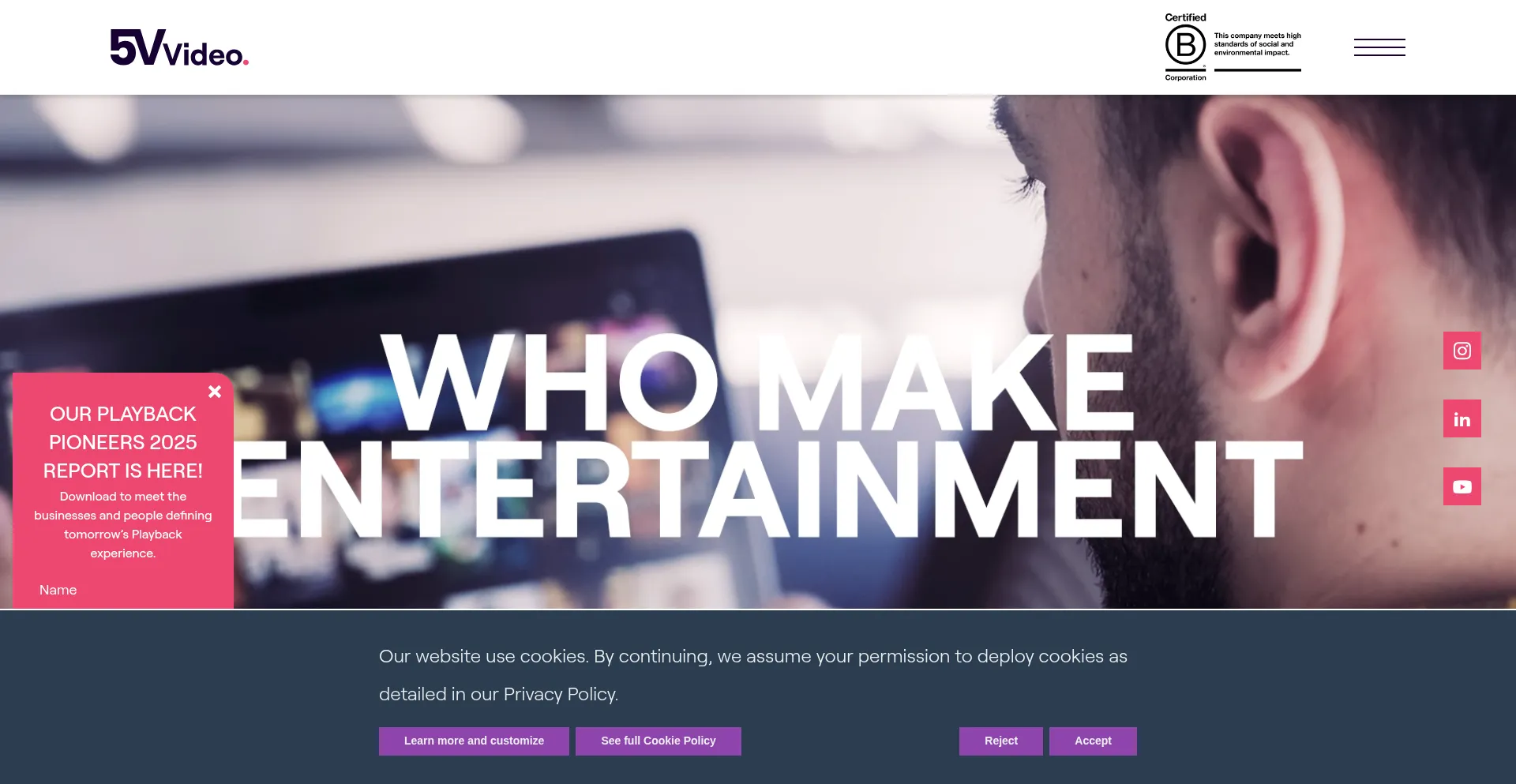The height and width of the screenshot is (784, 1516).
Task: Open See full Cookie Policy
Action: click(659, 741)
